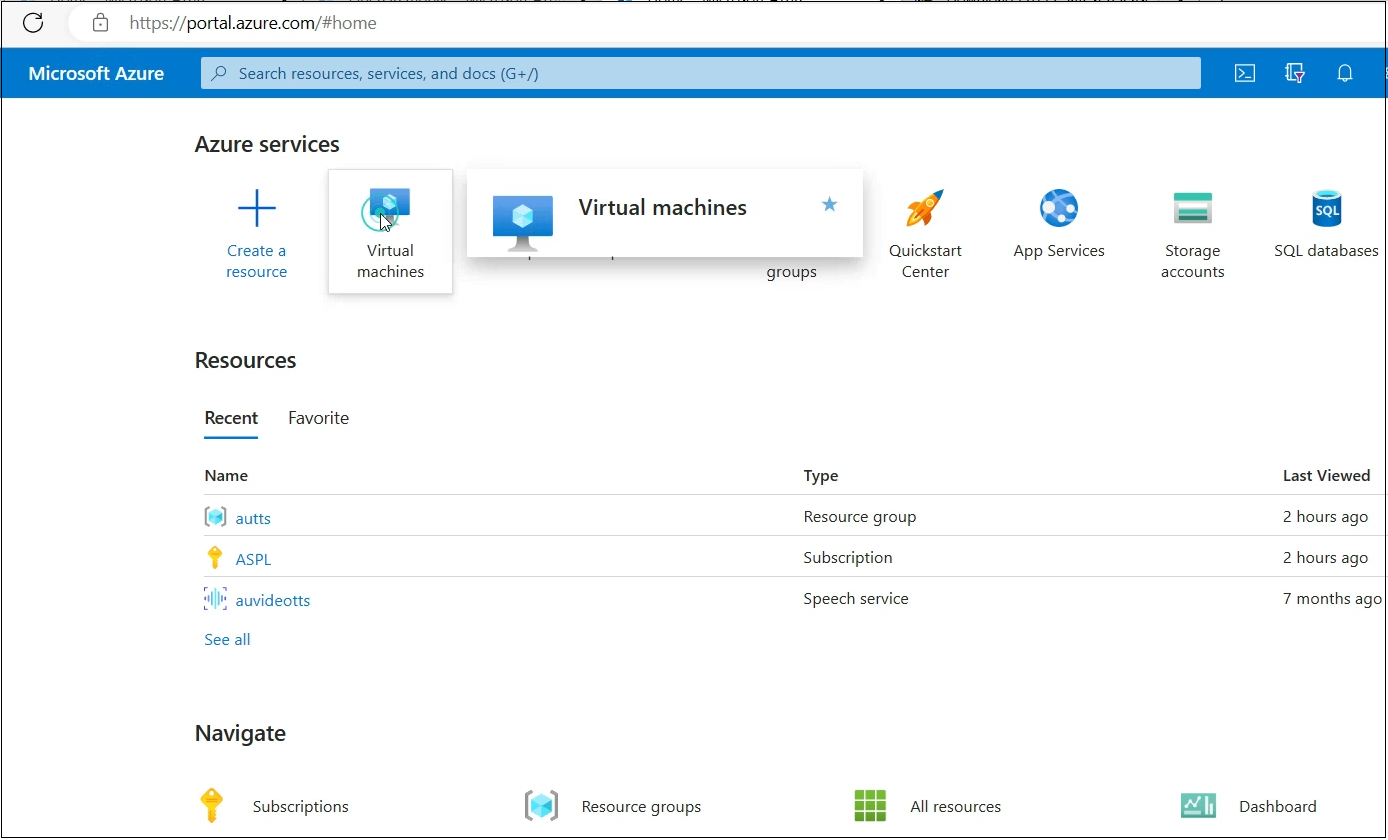Open the Subscriptions key icon under Navigate

tap(211, 806)
